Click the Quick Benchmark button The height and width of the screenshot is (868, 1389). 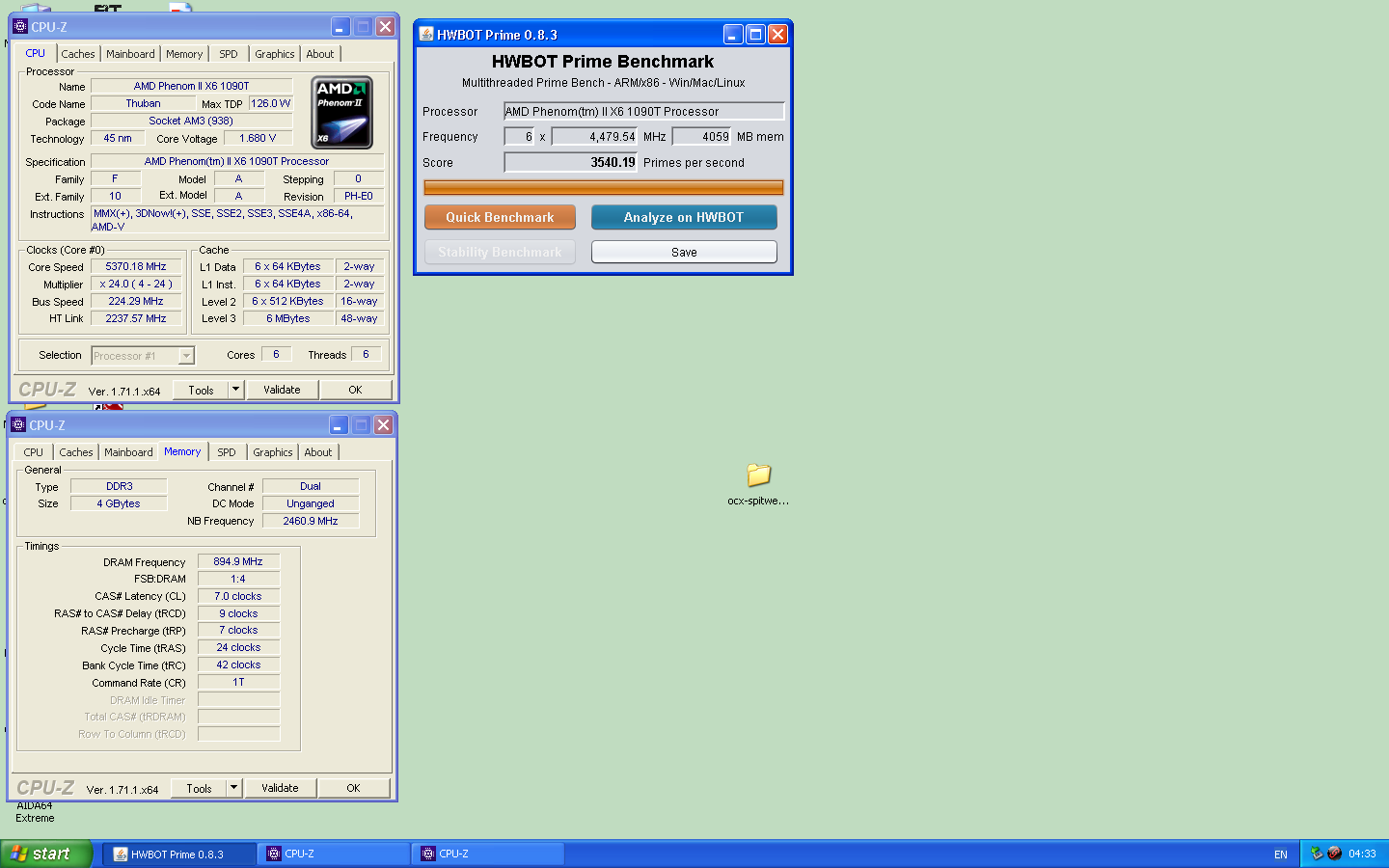point(500,217)
